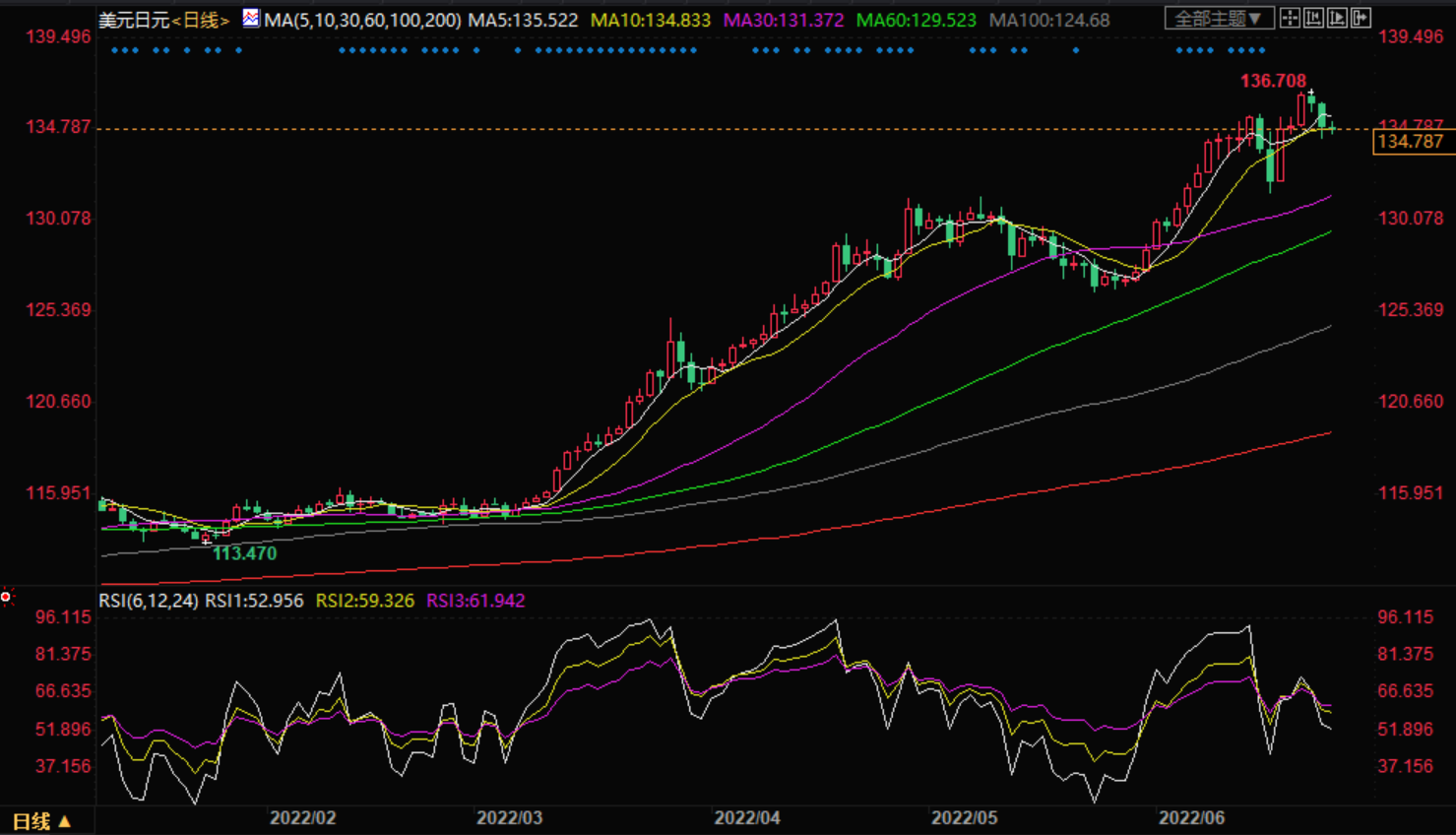Image resolution: width=1456 pixels, height=835 pixels.
Task: Click the crosshair cursor icon in top toolbar
Action: [x=1290, y=18]
